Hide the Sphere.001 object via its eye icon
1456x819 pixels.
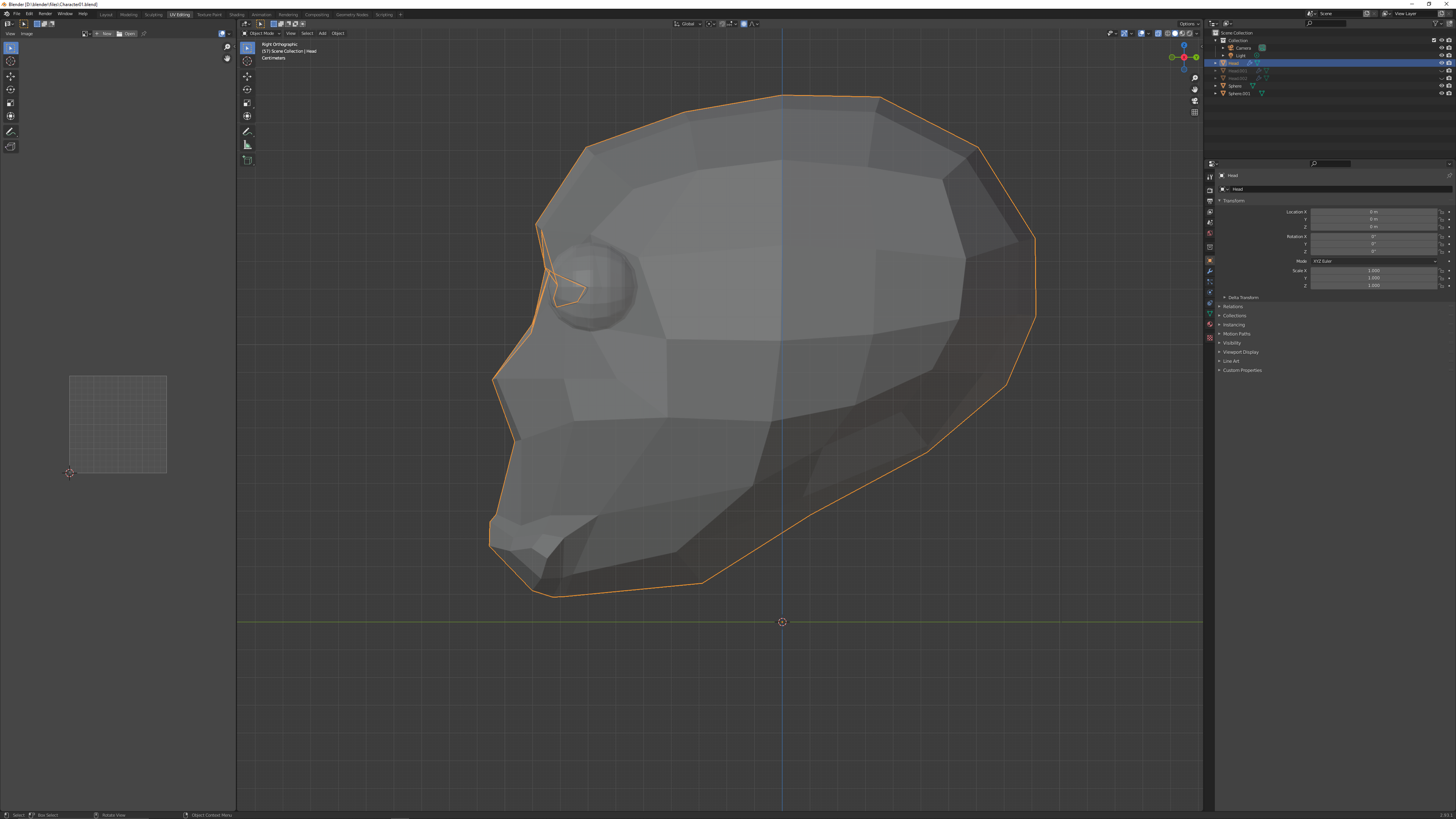[1441, 93]
